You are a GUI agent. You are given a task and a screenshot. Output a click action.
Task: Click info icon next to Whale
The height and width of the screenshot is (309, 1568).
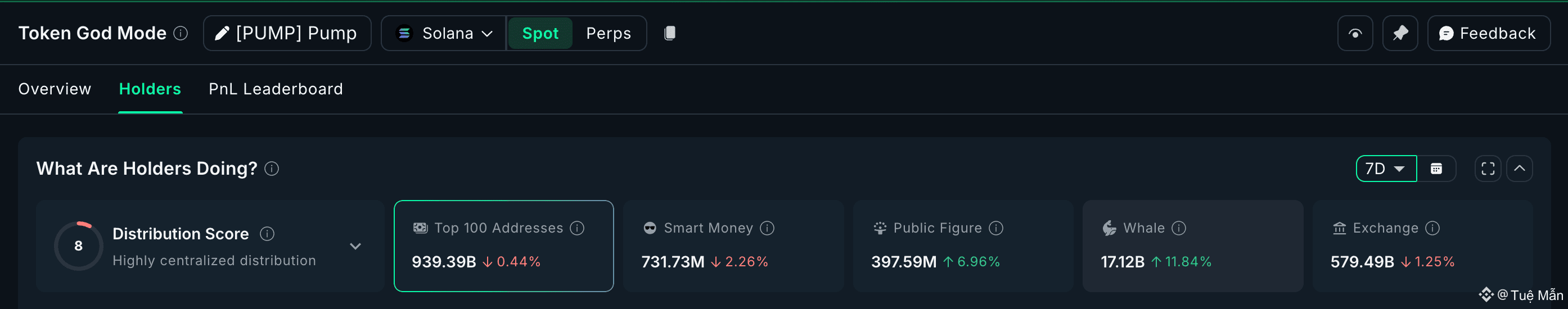click(x=1179, y=228)
